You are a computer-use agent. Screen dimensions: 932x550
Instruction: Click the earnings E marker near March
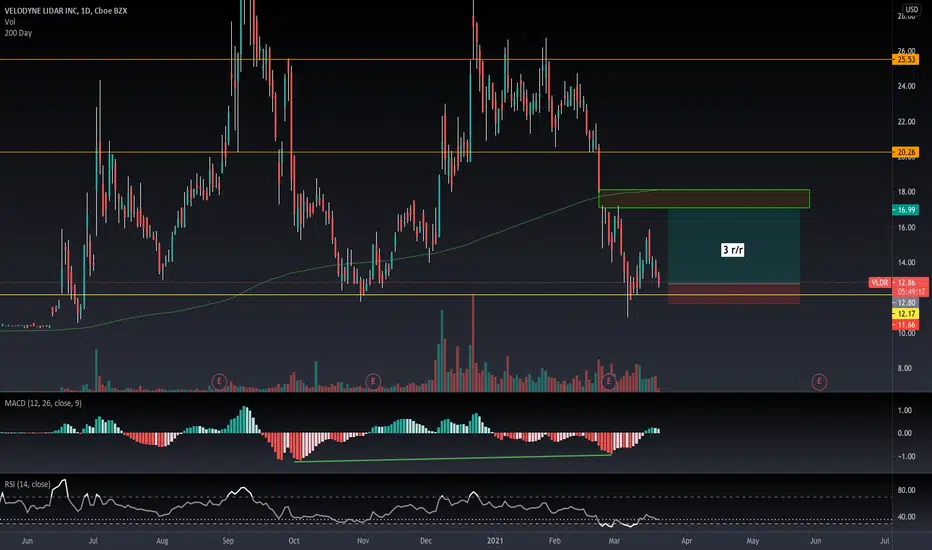click(608, 381)
